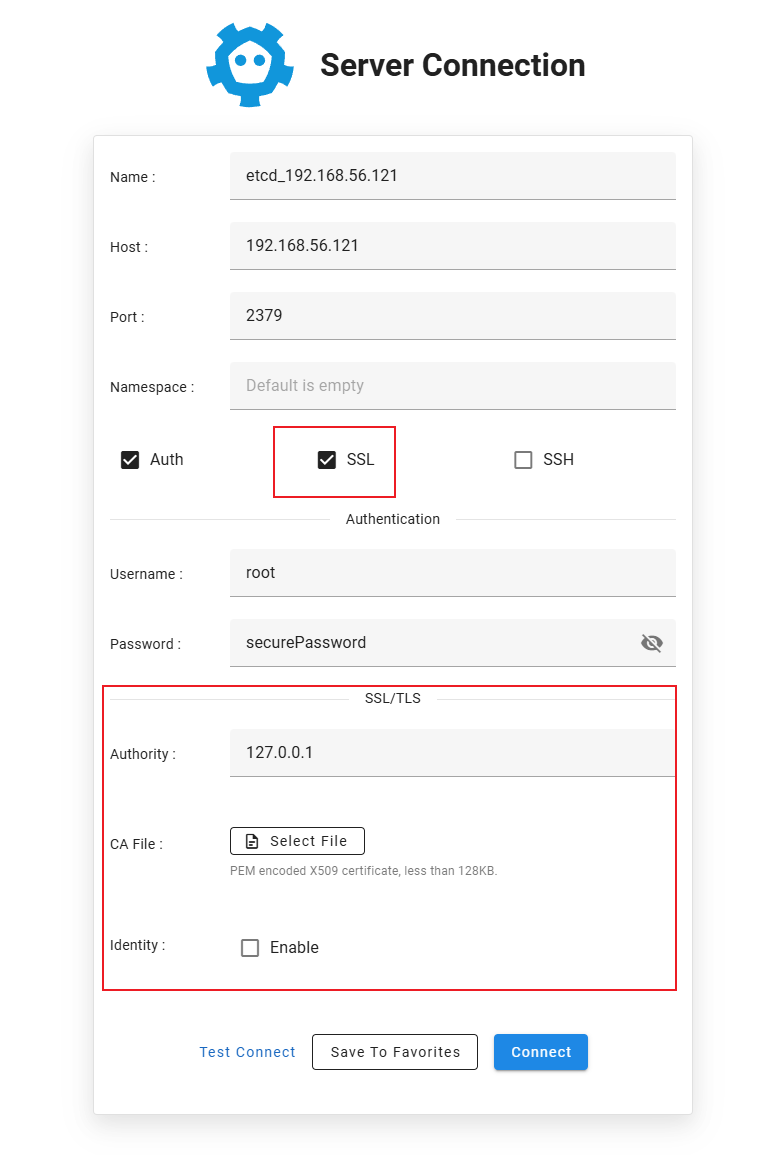Click the document icon in Select File
774x1155 pixels.
[x=253, y=841]
